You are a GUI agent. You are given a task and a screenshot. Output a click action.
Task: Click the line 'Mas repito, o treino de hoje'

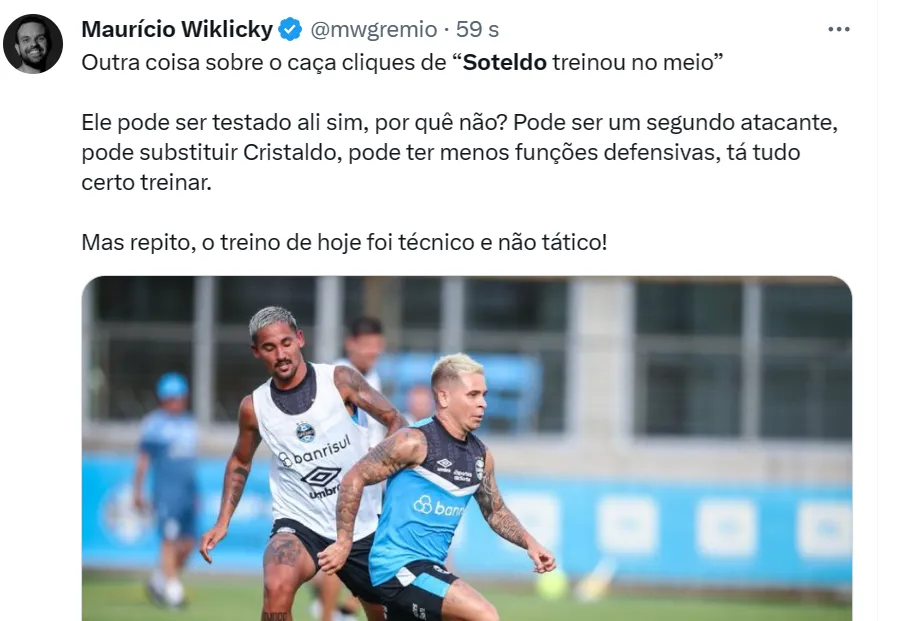[x=344, y=242]
